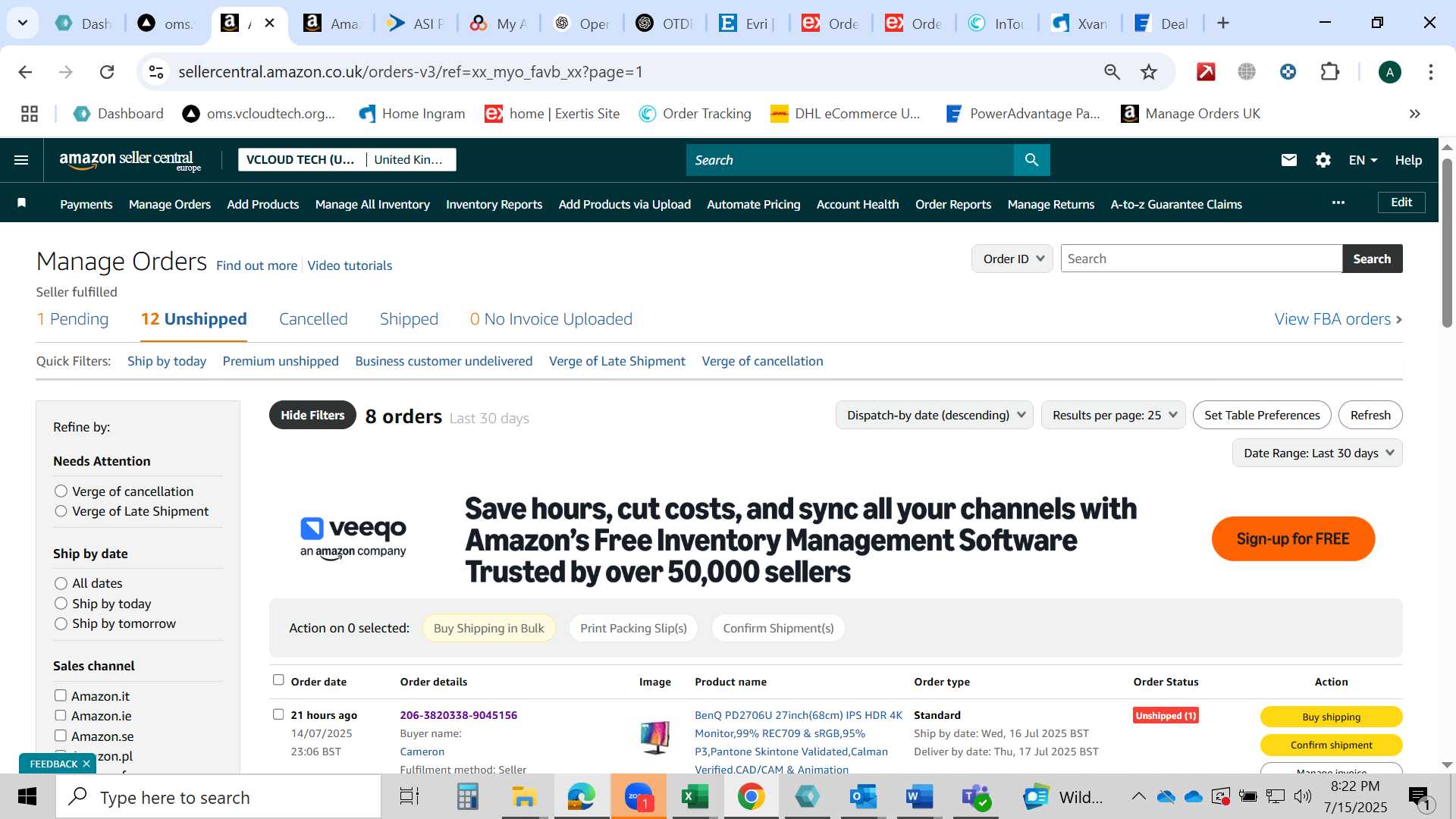Select the Ship by today radio button
1456x819 pixels.
[x=61, y=604]
